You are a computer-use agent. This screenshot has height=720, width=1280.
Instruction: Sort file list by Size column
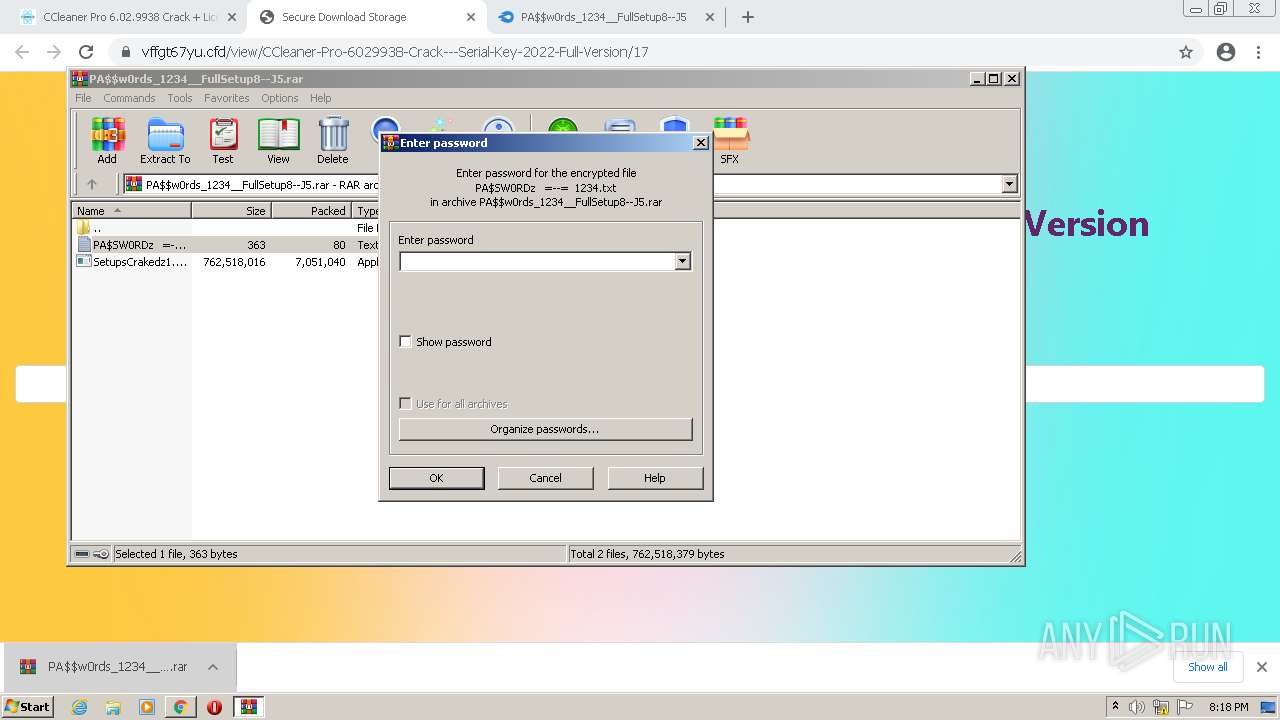[x=231, y=211]
